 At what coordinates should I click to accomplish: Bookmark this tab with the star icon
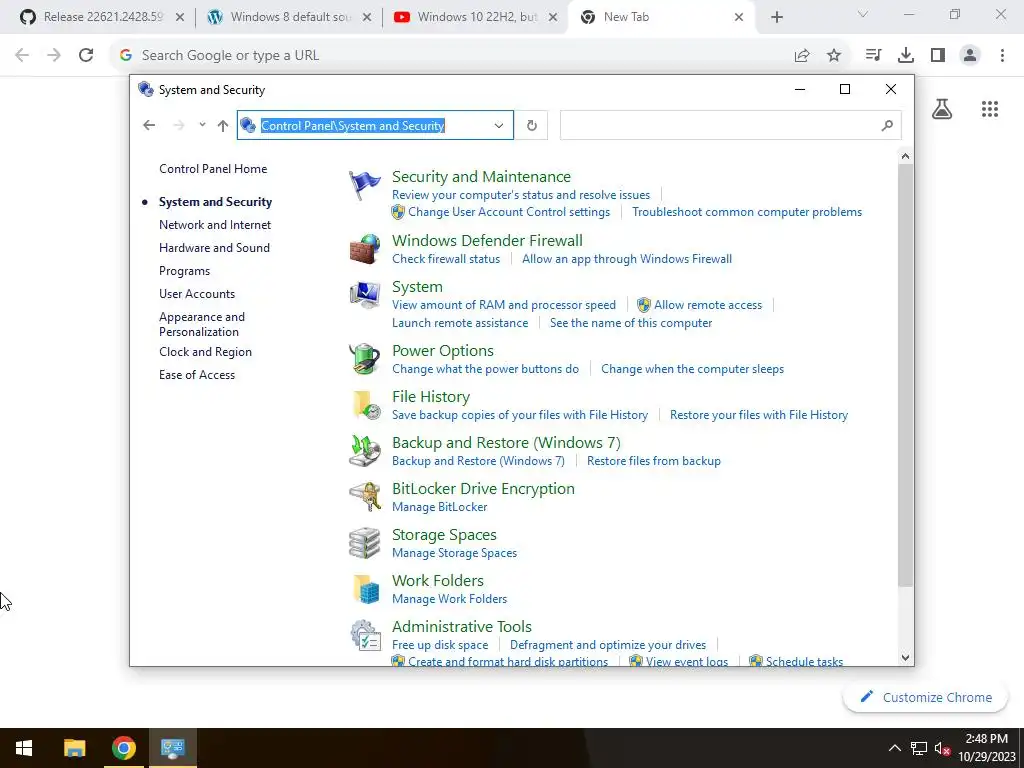834,56
